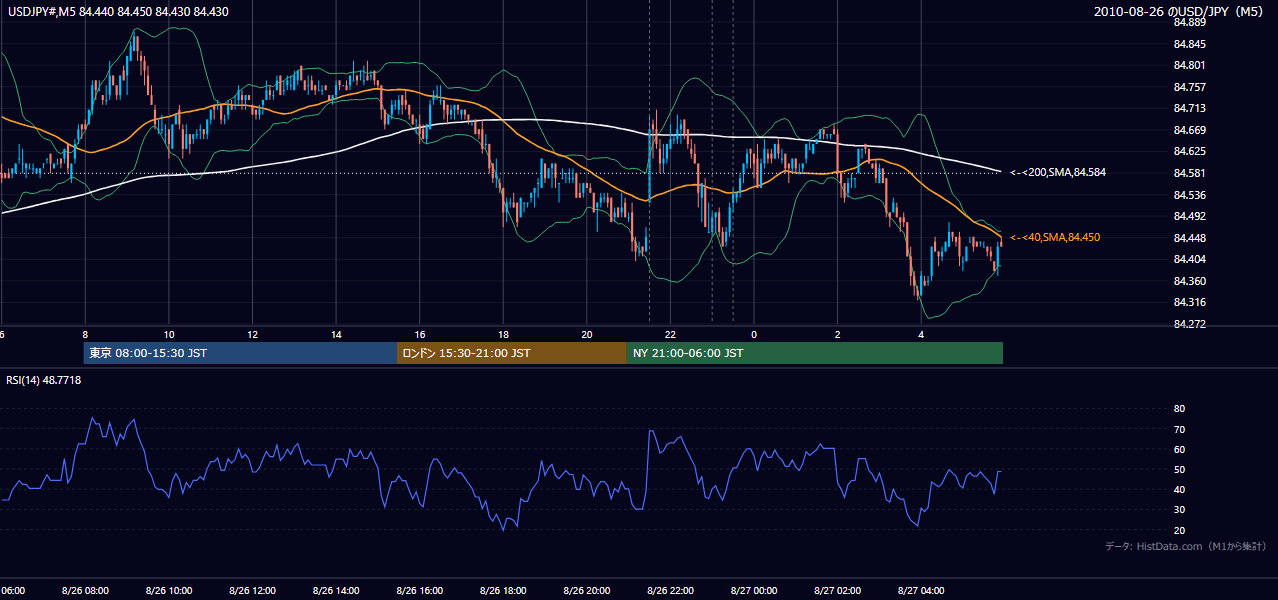Viewport: 1278px width, 600px height.
Task: Click hour label 14 under the price chart
Action: [336, 334]
